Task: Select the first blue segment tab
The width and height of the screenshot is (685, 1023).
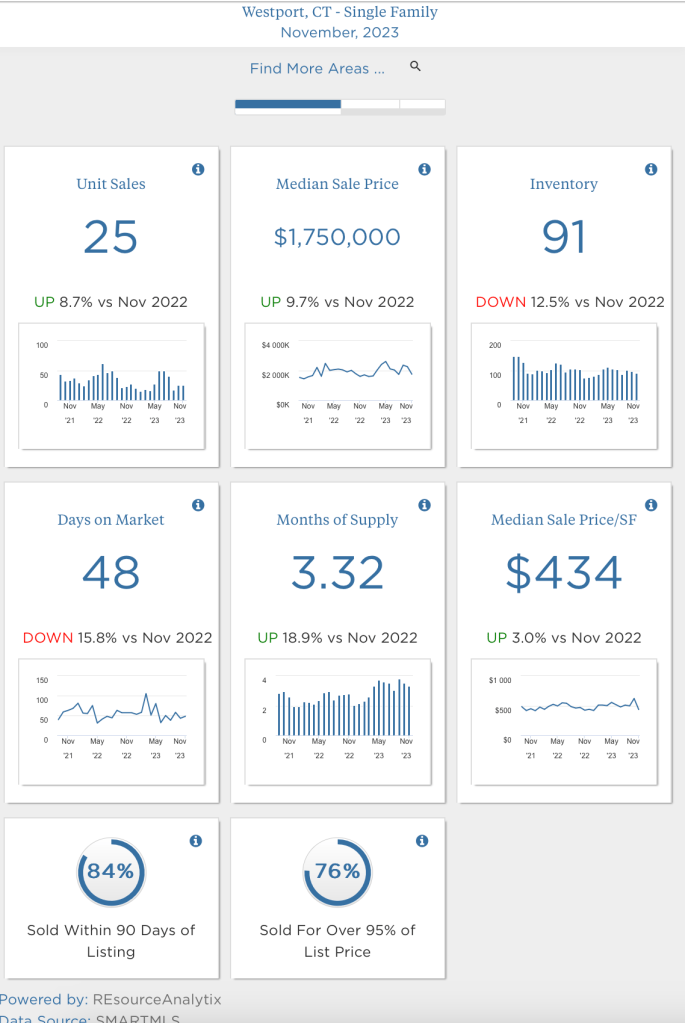Action: point(287,104)
